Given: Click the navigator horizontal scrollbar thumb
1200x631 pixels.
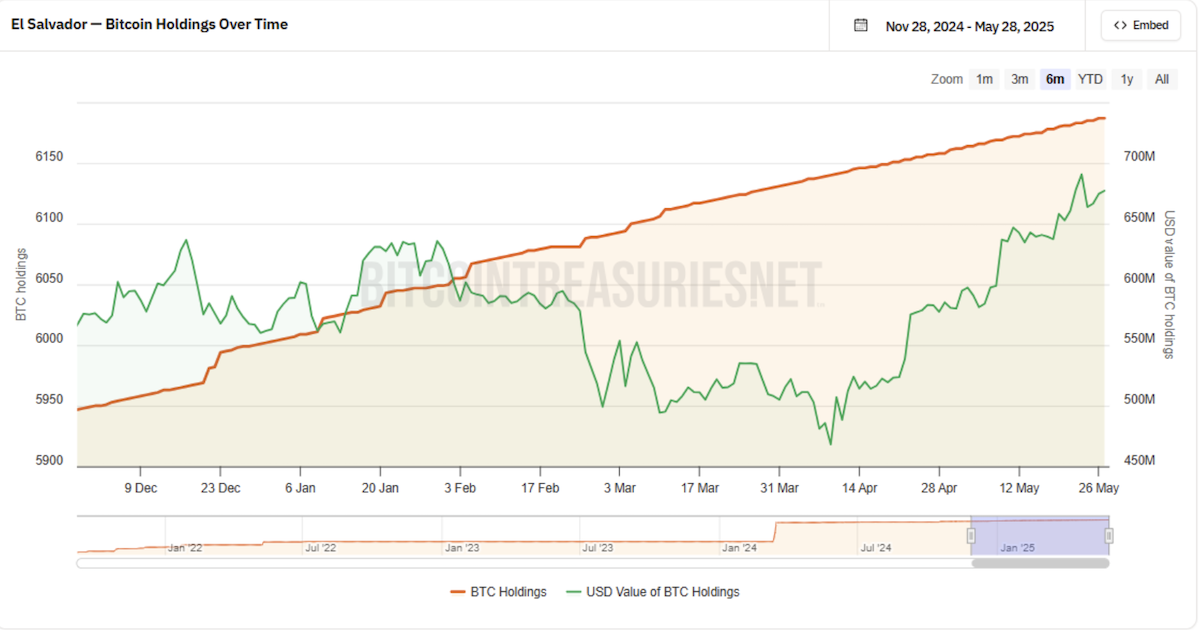Looking at the screenshot, I should click(1040, 563).
